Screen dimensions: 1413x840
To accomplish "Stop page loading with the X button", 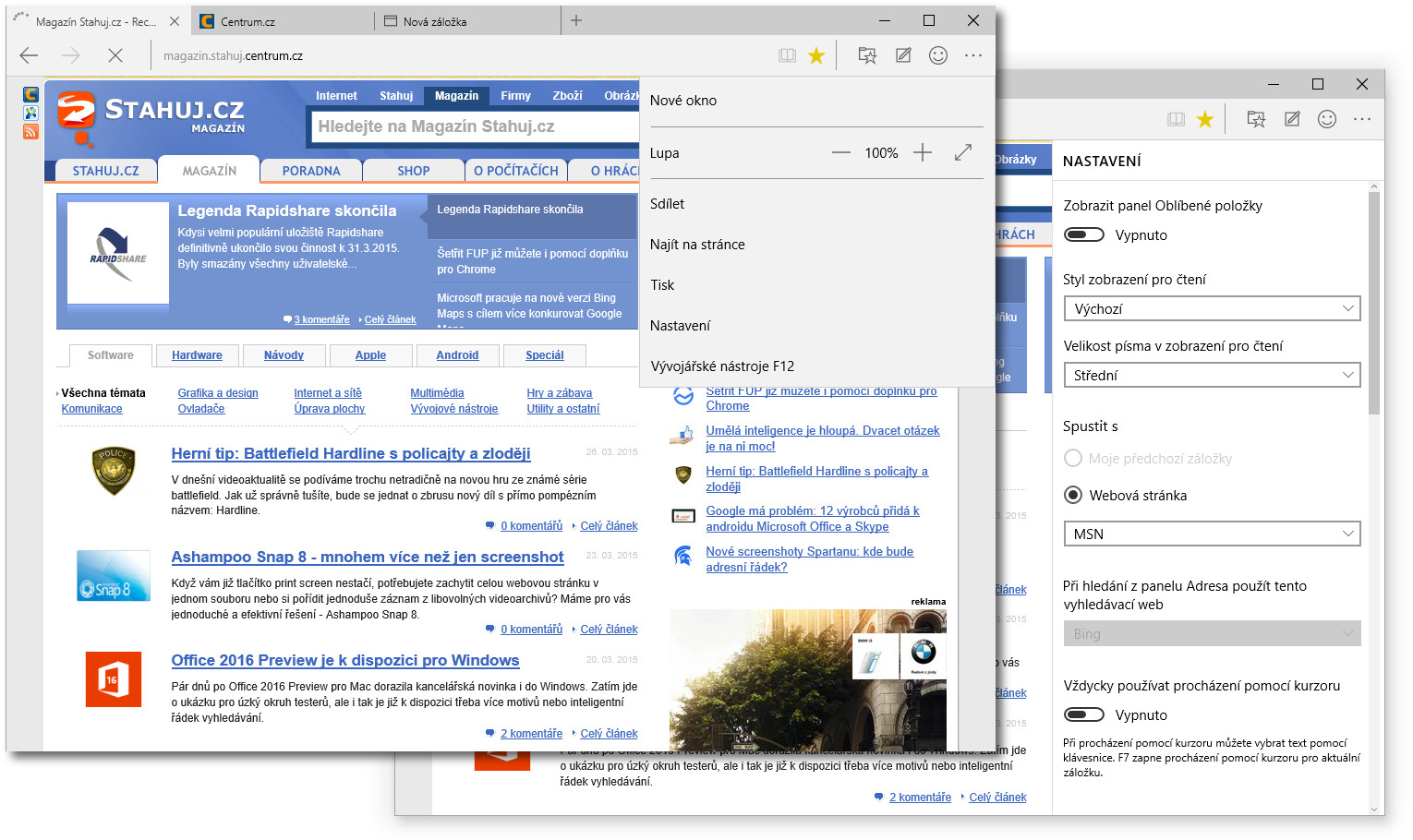I will [x=115, y=55].
